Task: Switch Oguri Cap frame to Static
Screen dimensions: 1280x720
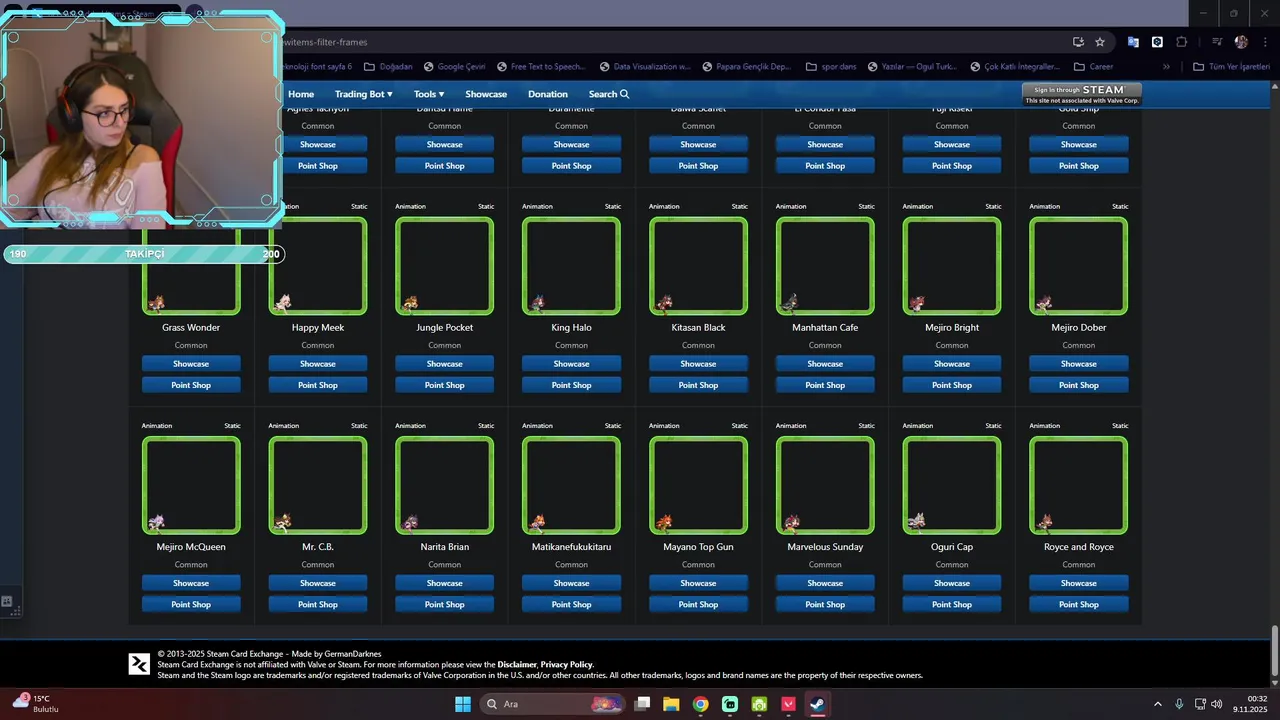Action: (993, 426)
